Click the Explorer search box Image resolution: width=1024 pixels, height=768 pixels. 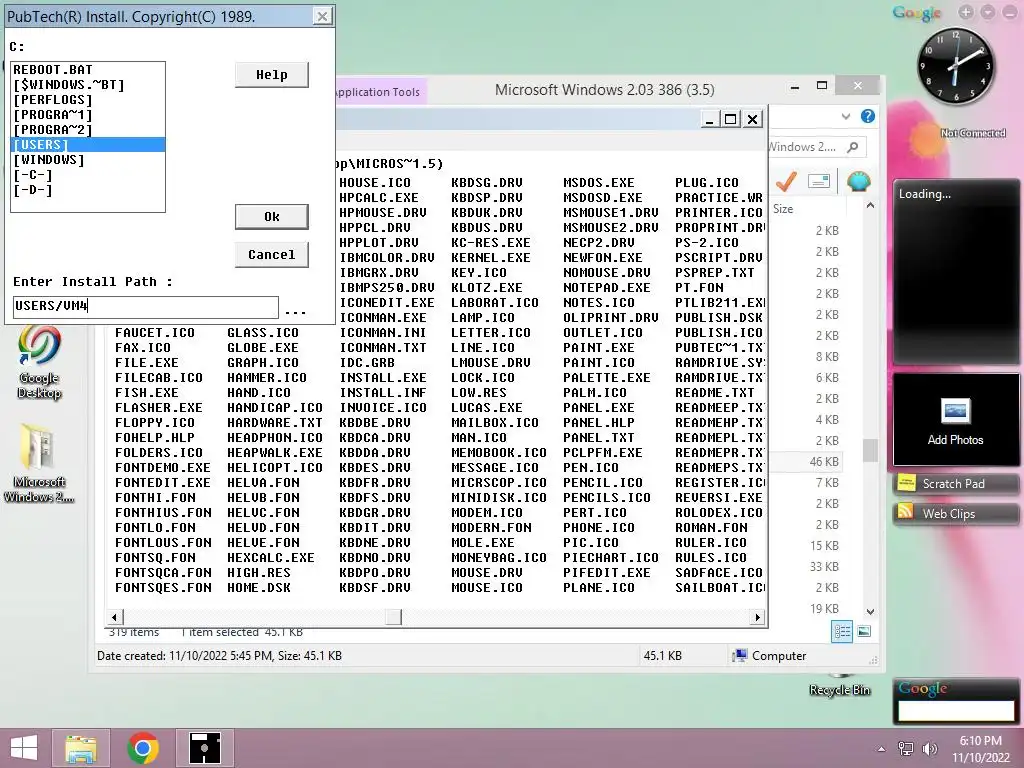pos(816,147)
